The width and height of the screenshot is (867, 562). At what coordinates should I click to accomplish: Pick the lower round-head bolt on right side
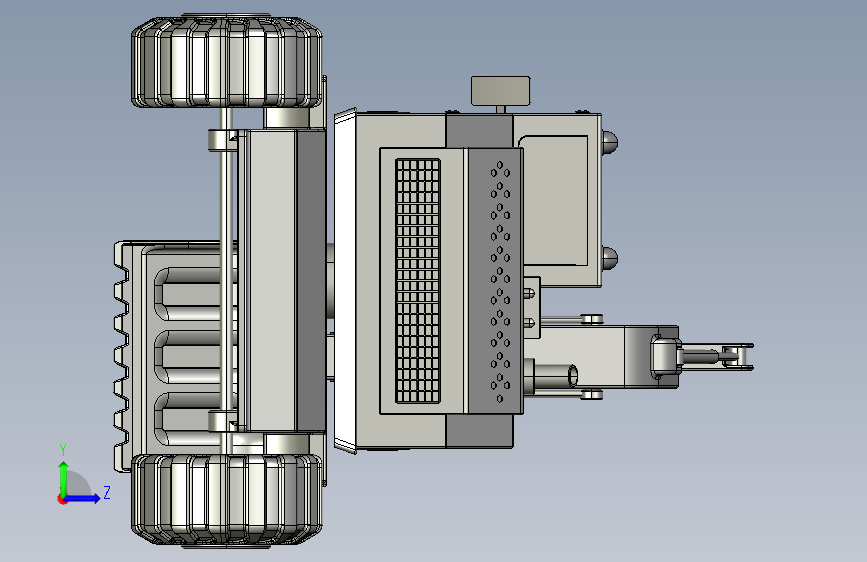coord(609,258)
